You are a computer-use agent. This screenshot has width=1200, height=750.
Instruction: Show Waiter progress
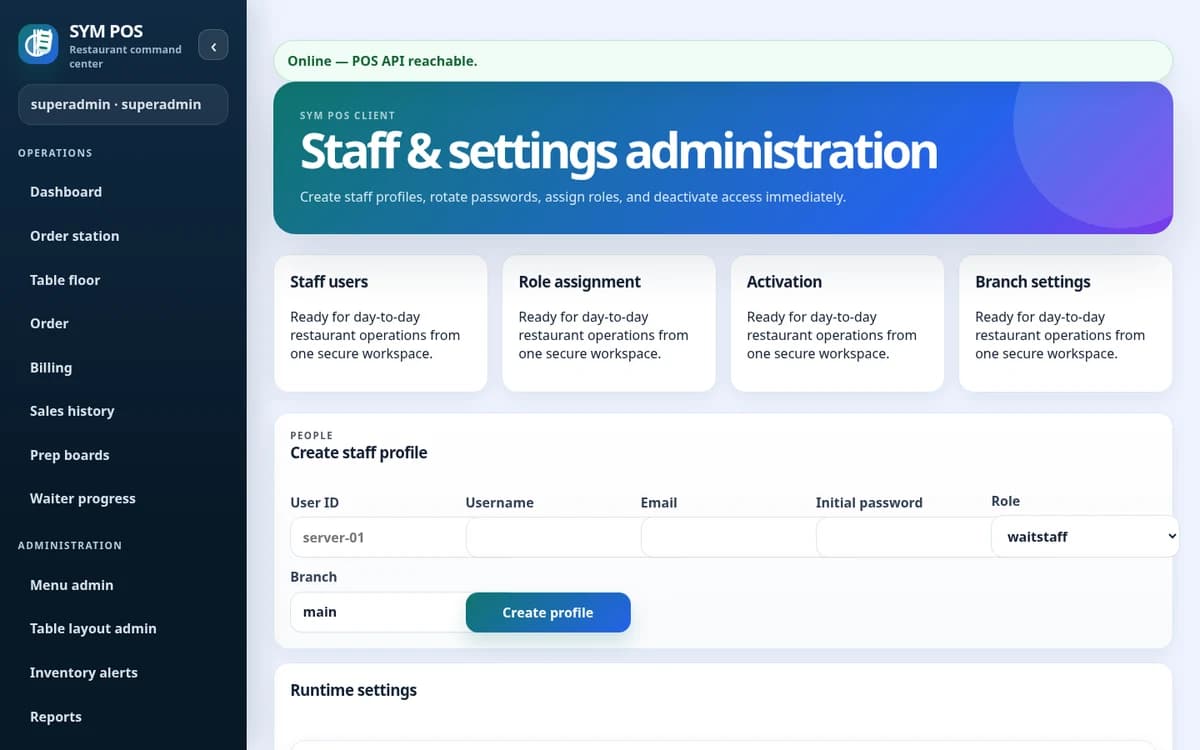click(123, 498)
